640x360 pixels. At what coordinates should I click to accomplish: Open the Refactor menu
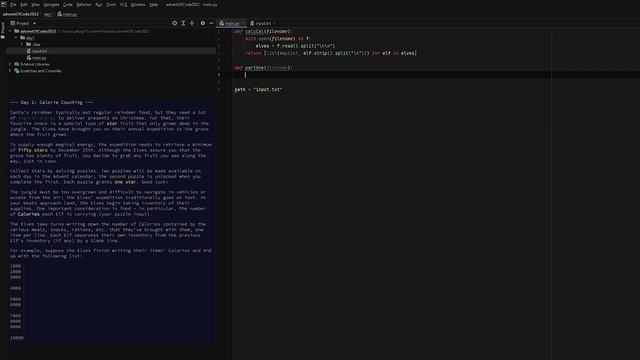(84, 4)
